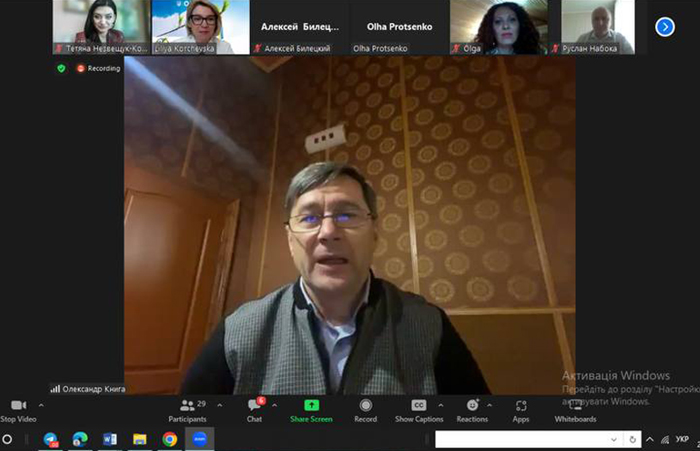The image size is (700, 451).
Task: Open the Chat panel
Action: (x=254, y=411)
